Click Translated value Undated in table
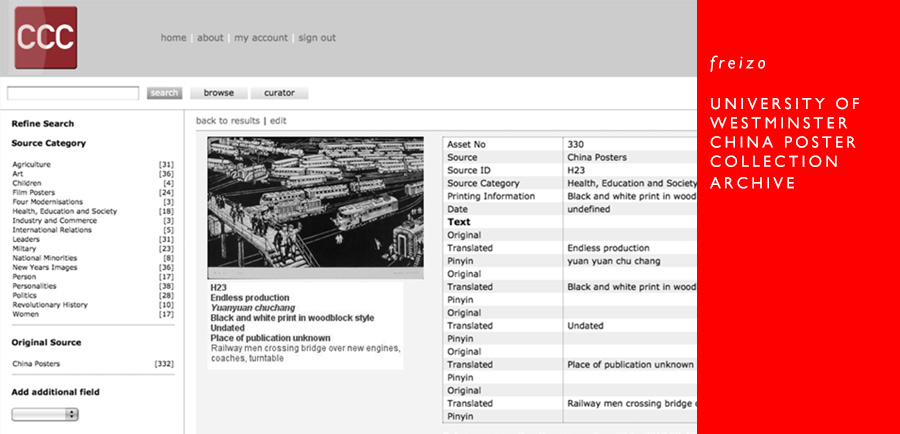900x434 pixels. 585,326
